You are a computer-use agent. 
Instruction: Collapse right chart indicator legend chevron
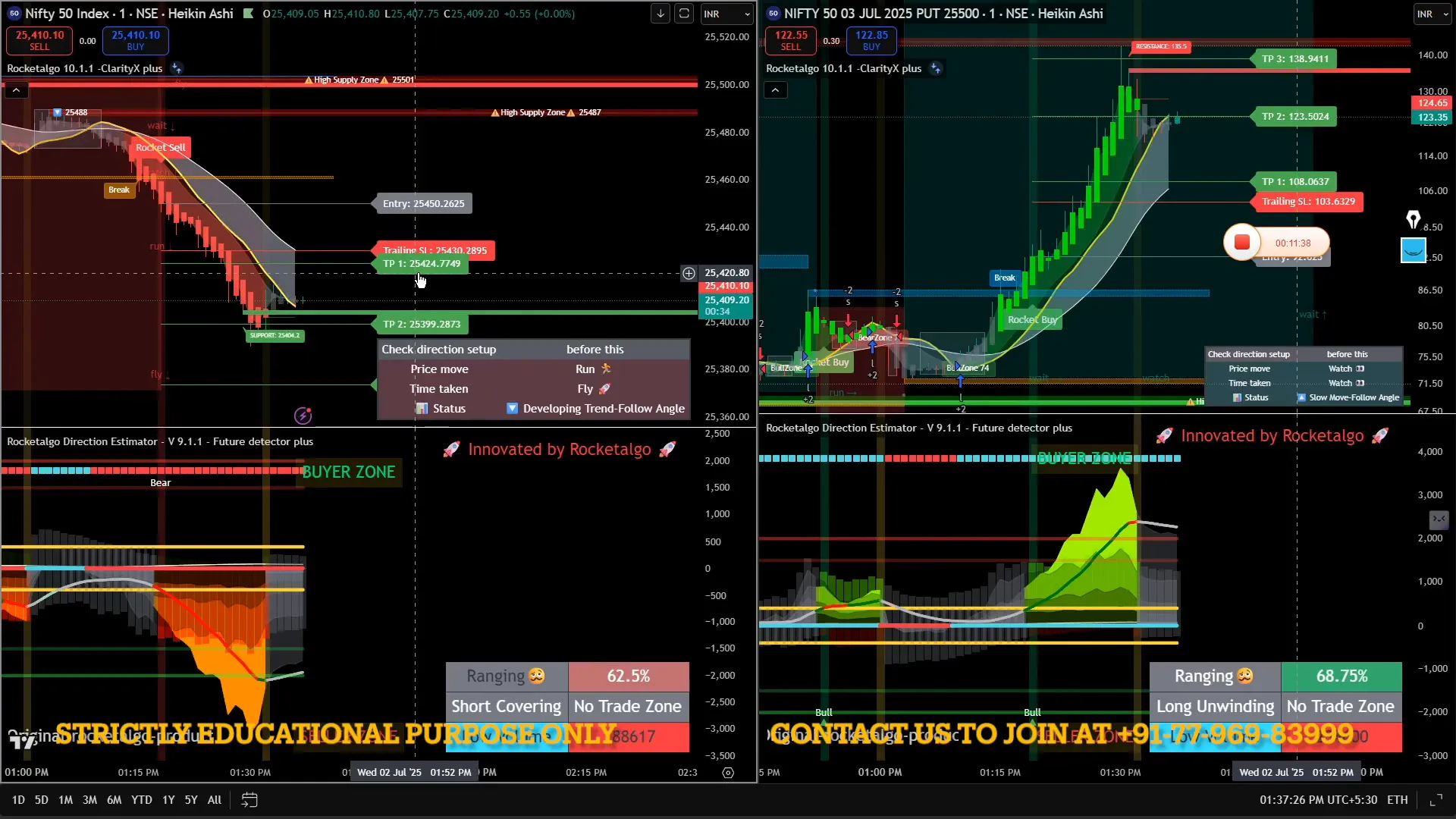click(x=775, y=90)
